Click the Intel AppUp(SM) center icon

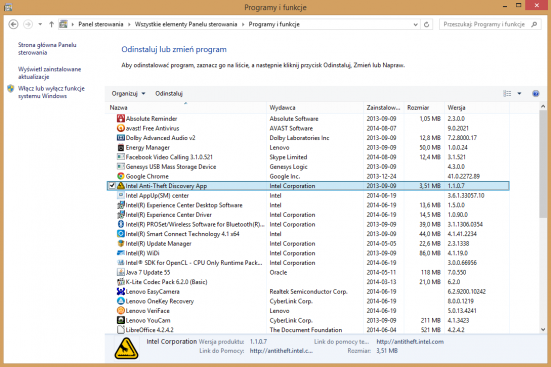point(121,195)
